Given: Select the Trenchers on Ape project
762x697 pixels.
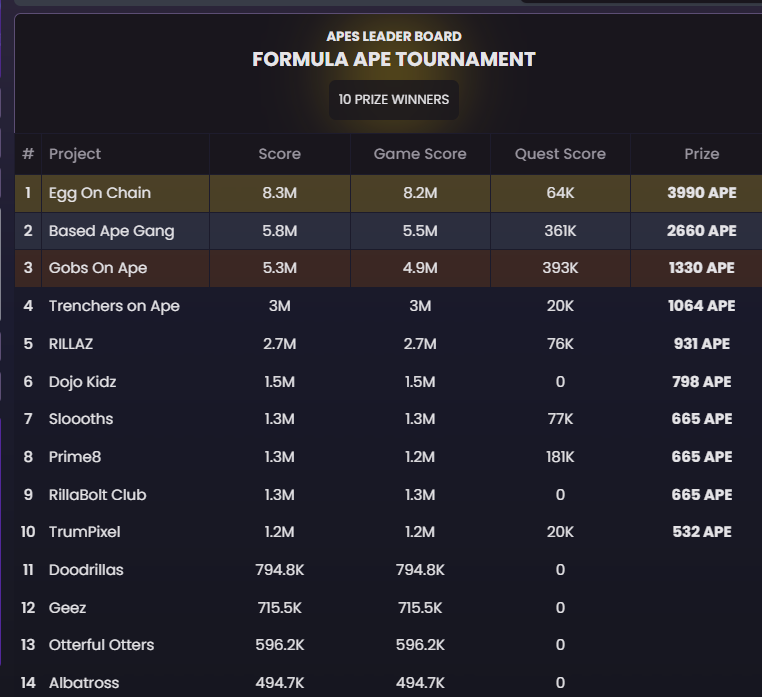Looking at the screenshot, I should [x=114, y=306].
